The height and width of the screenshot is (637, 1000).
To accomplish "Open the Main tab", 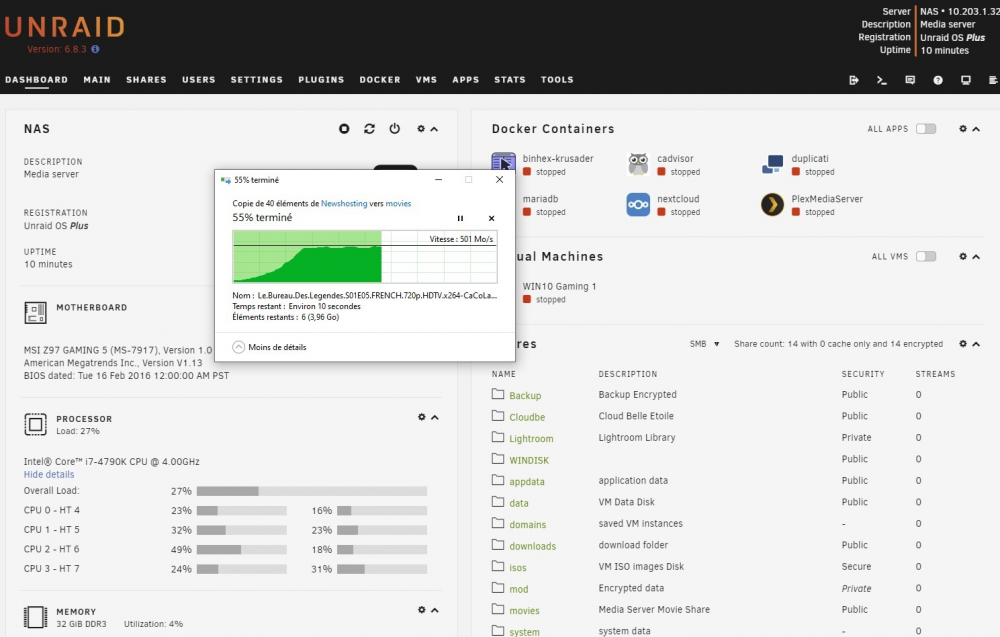I will pyautogui.click(x=97, y=80).
